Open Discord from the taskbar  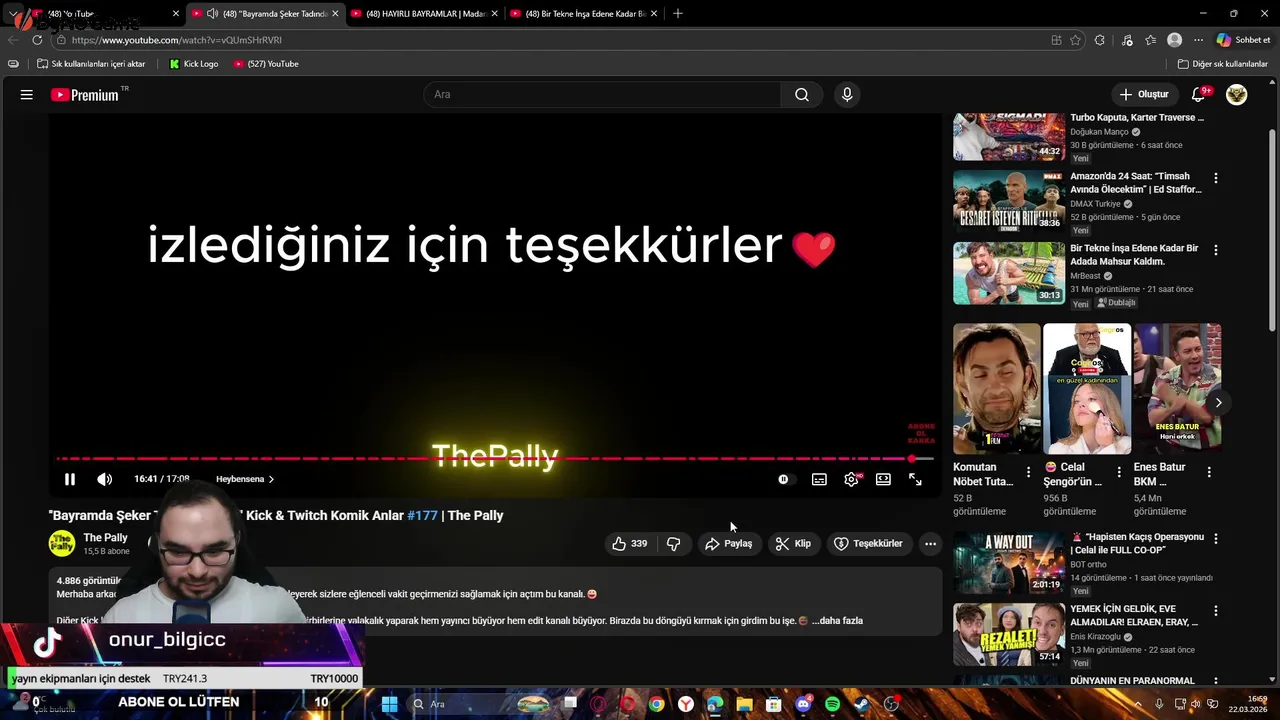(803, 704)
